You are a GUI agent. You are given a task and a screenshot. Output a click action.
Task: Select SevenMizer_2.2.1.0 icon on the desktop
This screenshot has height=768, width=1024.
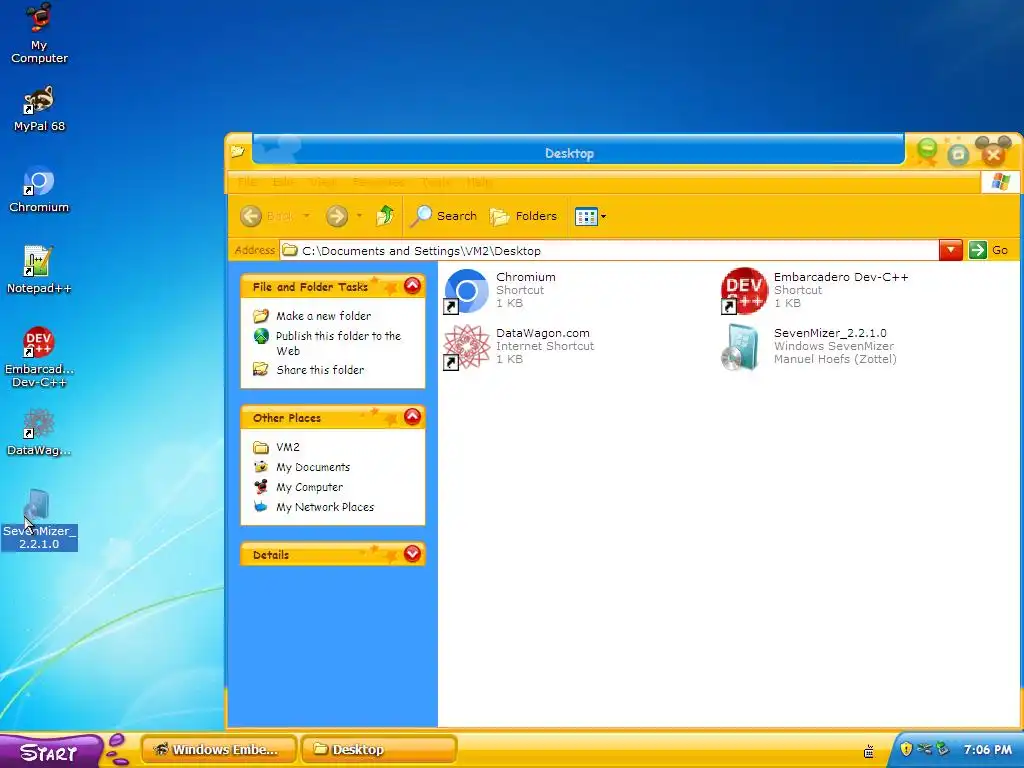coord(39,520)
